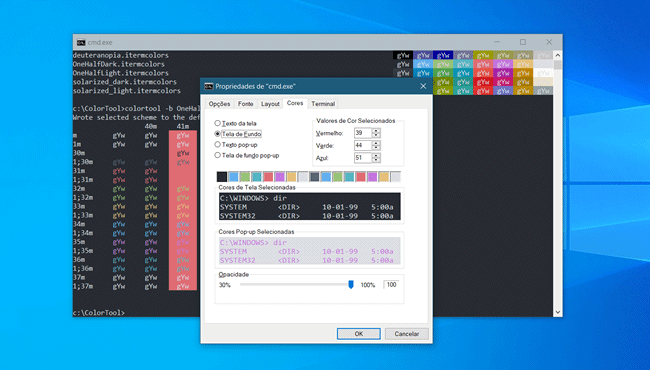Select the Cores tab
650x370 pixels.
(295, 103)
